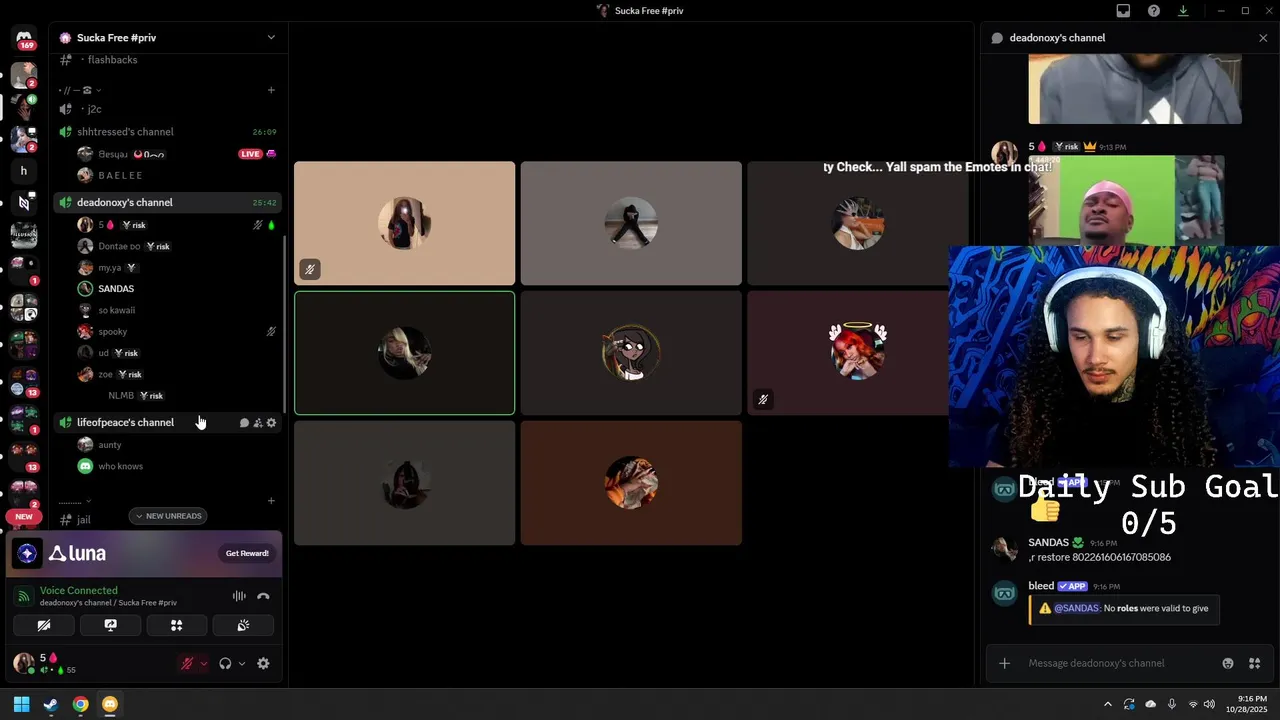This screenshot has width=1280, height=720.
Task: Start screen share from voice panel
Action: [x=110, y=625]
